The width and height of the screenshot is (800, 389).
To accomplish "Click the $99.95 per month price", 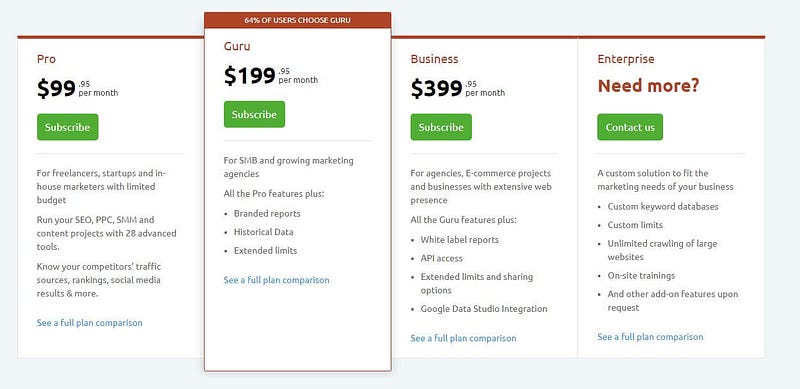I will tap(78, 88).
